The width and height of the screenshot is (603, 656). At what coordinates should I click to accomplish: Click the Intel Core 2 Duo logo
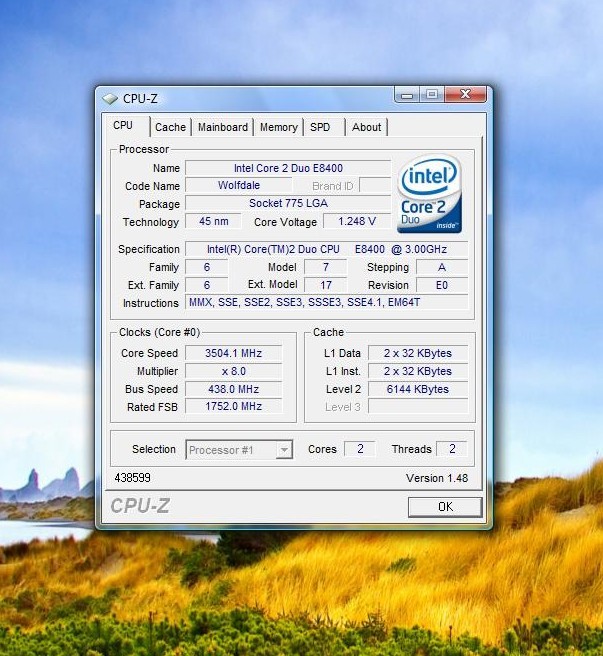(429, 193)
